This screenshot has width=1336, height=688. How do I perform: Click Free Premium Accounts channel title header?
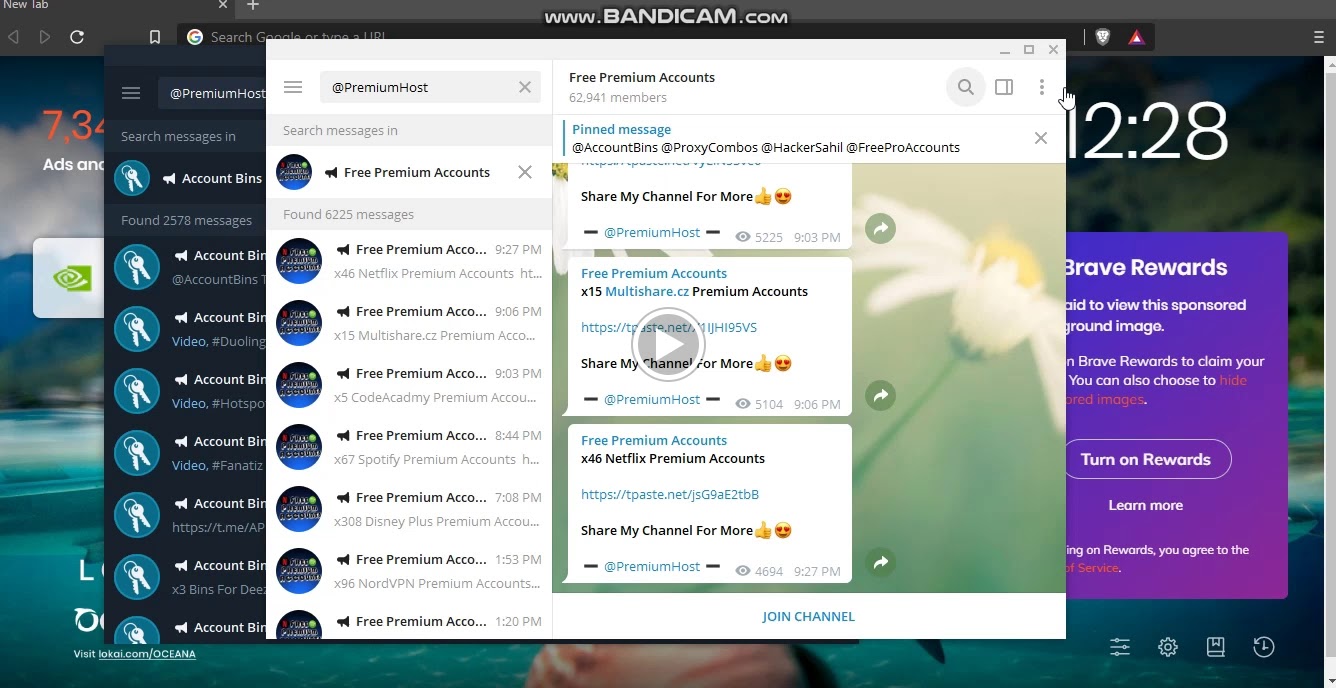point(642,77)
